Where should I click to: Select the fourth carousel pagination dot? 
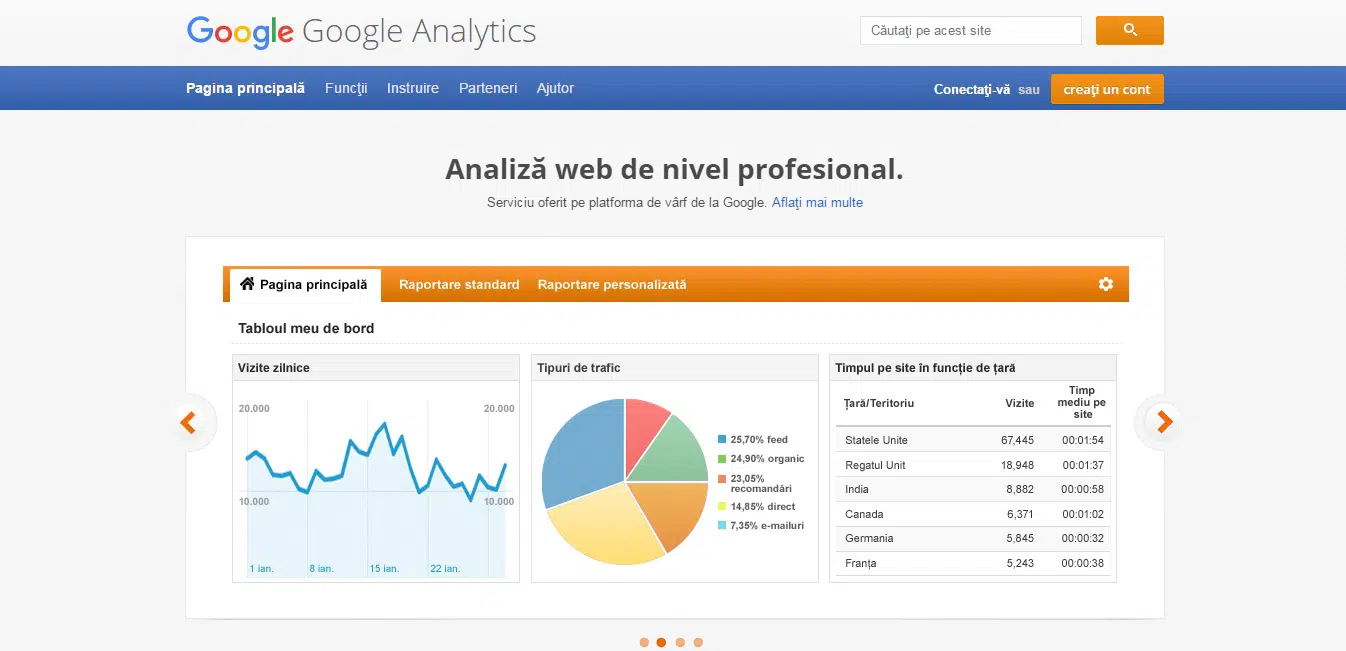(x=698, y=642)
